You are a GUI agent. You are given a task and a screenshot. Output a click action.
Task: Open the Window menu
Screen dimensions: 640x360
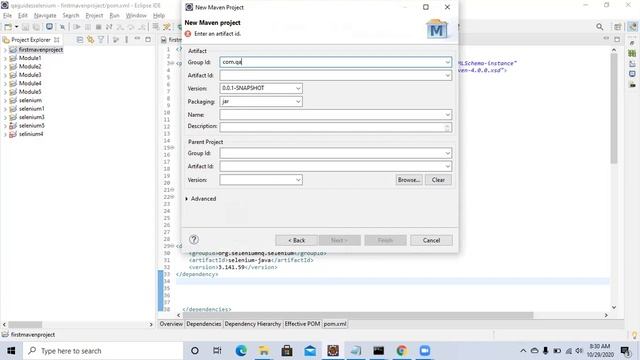tap(136, 16)
